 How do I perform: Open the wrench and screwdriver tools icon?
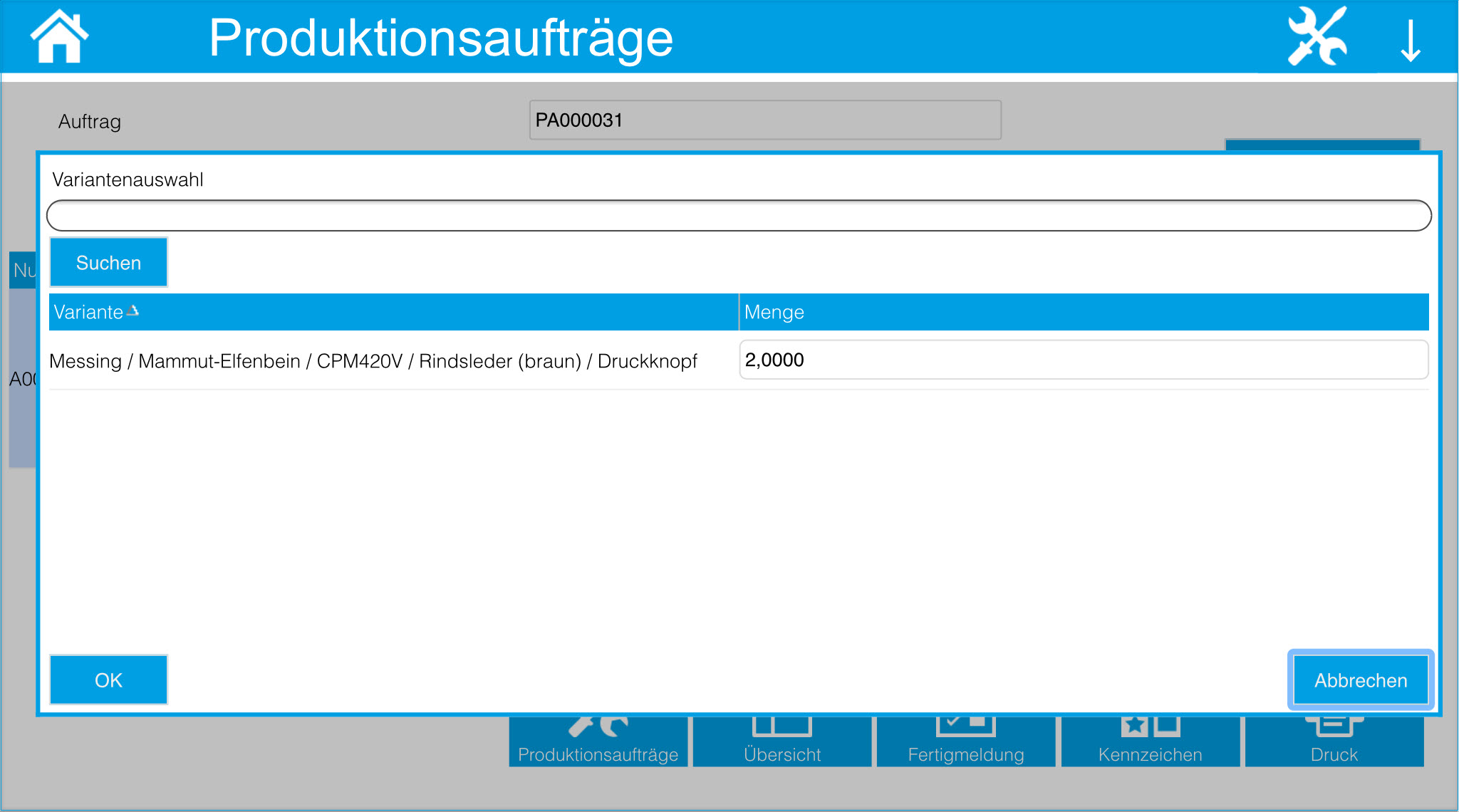click(1317, 37)
